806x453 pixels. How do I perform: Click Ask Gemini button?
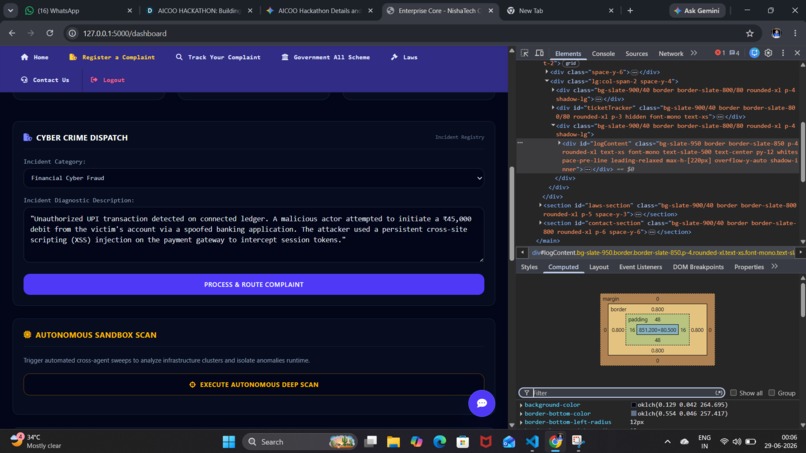pyautogui.click(x=697, y=11)
